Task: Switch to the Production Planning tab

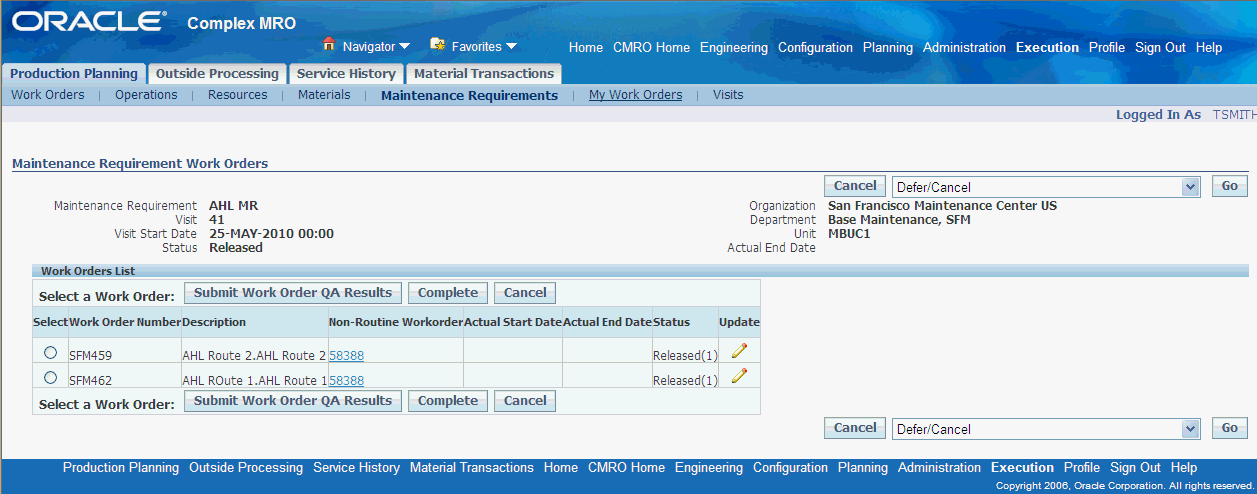Action: (74, 73)
